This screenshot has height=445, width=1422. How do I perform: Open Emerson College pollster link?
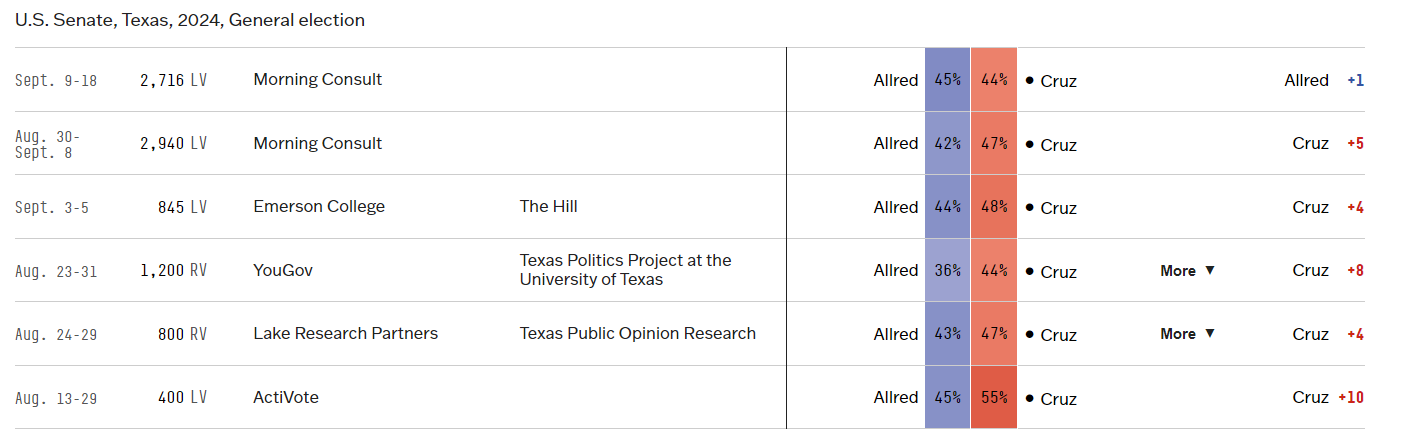coord(319,207)
